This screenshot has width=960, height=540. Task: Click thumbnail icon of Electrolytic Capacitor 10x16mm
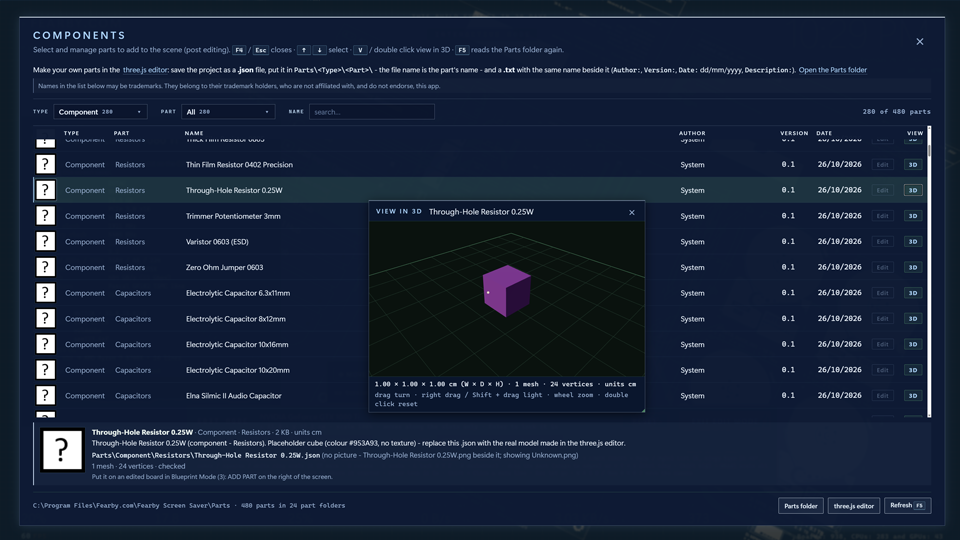tap(45, 344)
